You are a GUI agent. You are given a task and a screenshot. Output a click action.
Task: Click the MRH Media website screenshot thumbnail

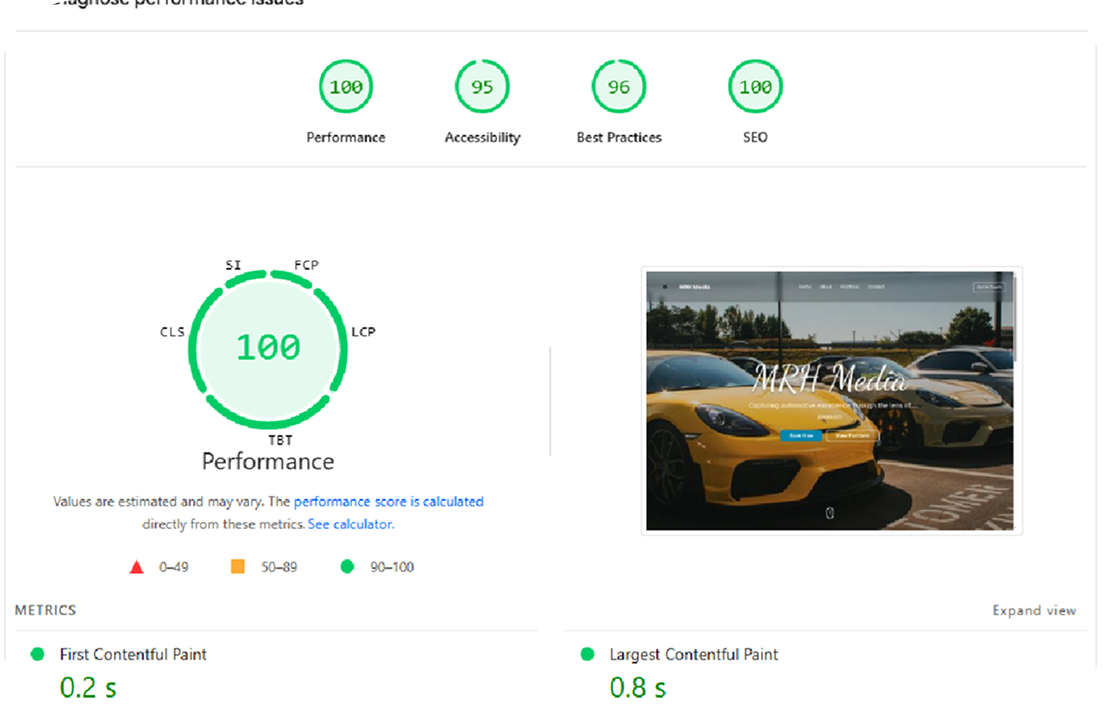click(832, 400)
